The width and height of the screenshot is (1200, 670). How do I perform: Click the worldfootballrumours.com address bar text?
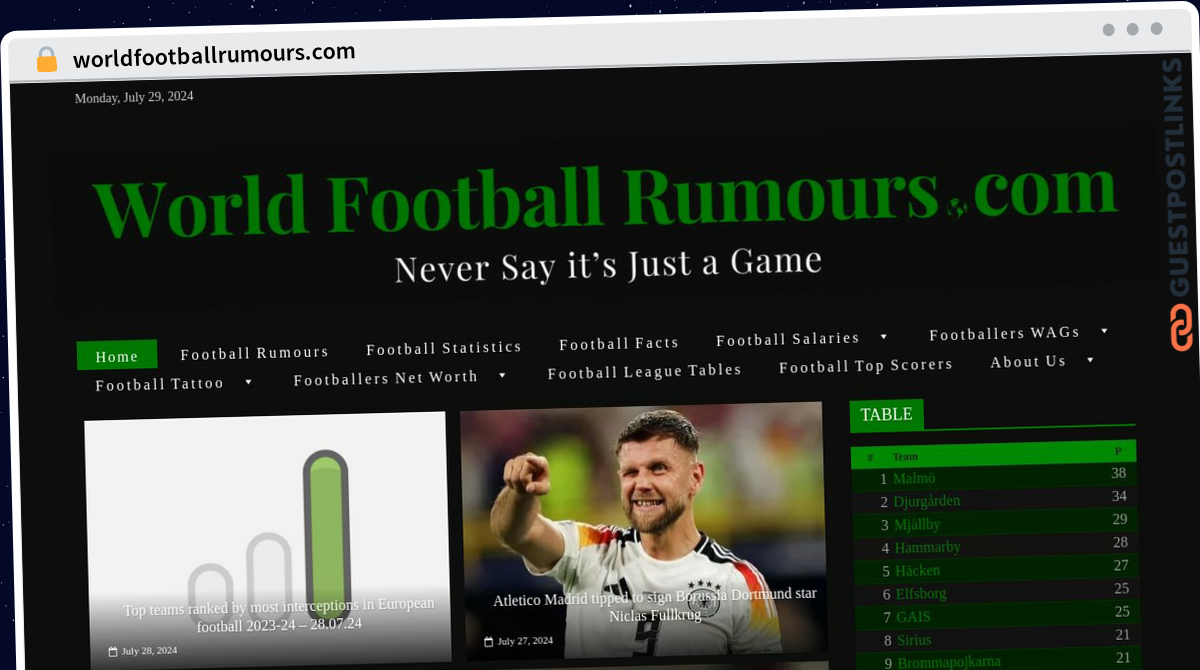[214, 55]
